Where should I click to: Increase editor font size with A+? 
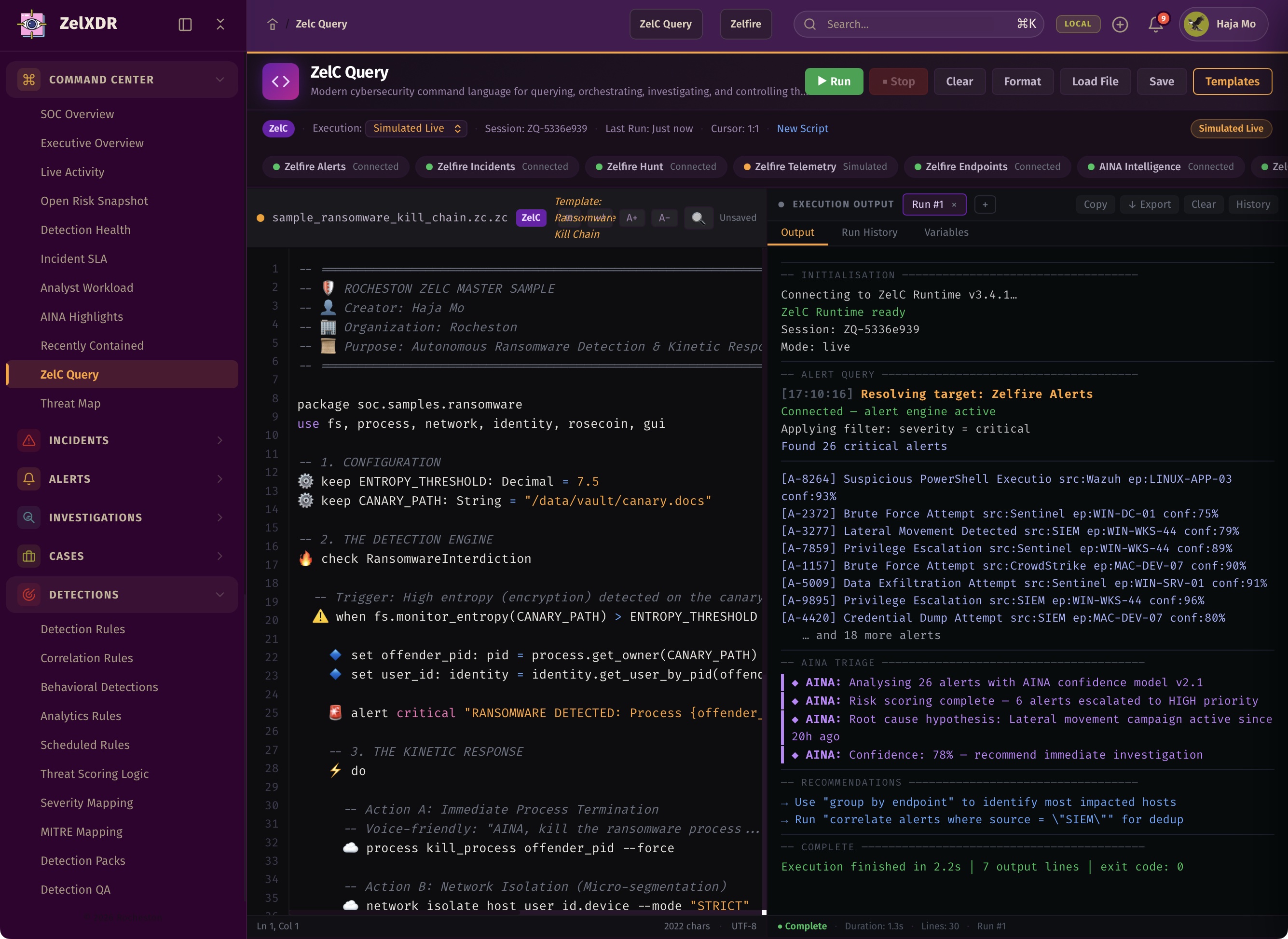[x=631, y=218]
